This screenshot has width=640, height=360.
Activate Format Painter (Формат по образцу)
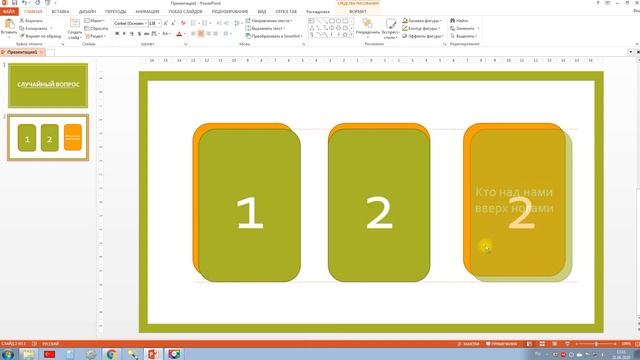click(x=40, y=36)
